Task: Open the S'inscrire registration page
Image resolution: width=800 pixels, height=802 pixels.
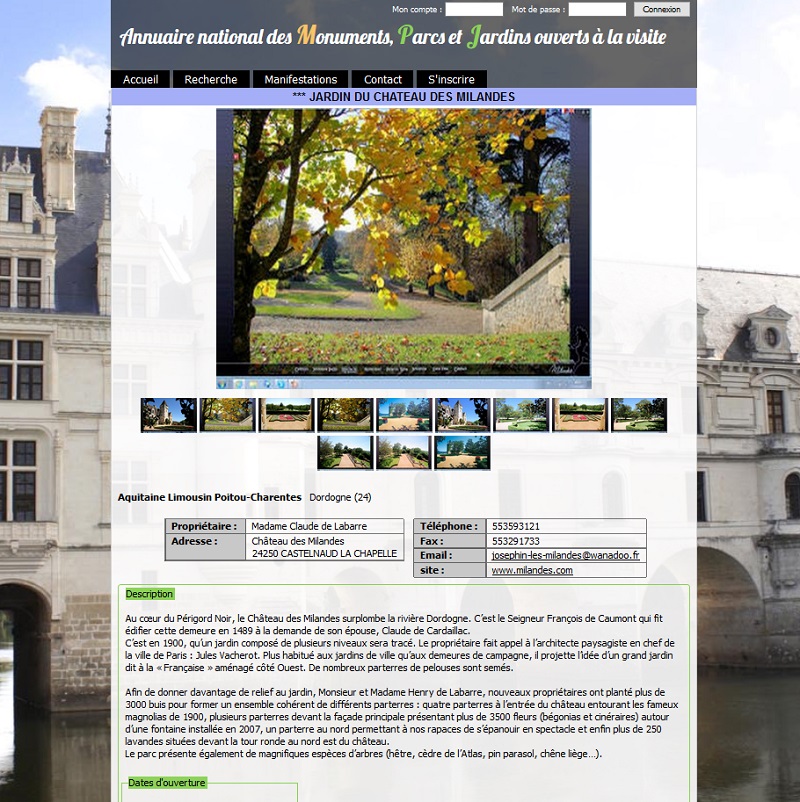Action: point(451,79)
